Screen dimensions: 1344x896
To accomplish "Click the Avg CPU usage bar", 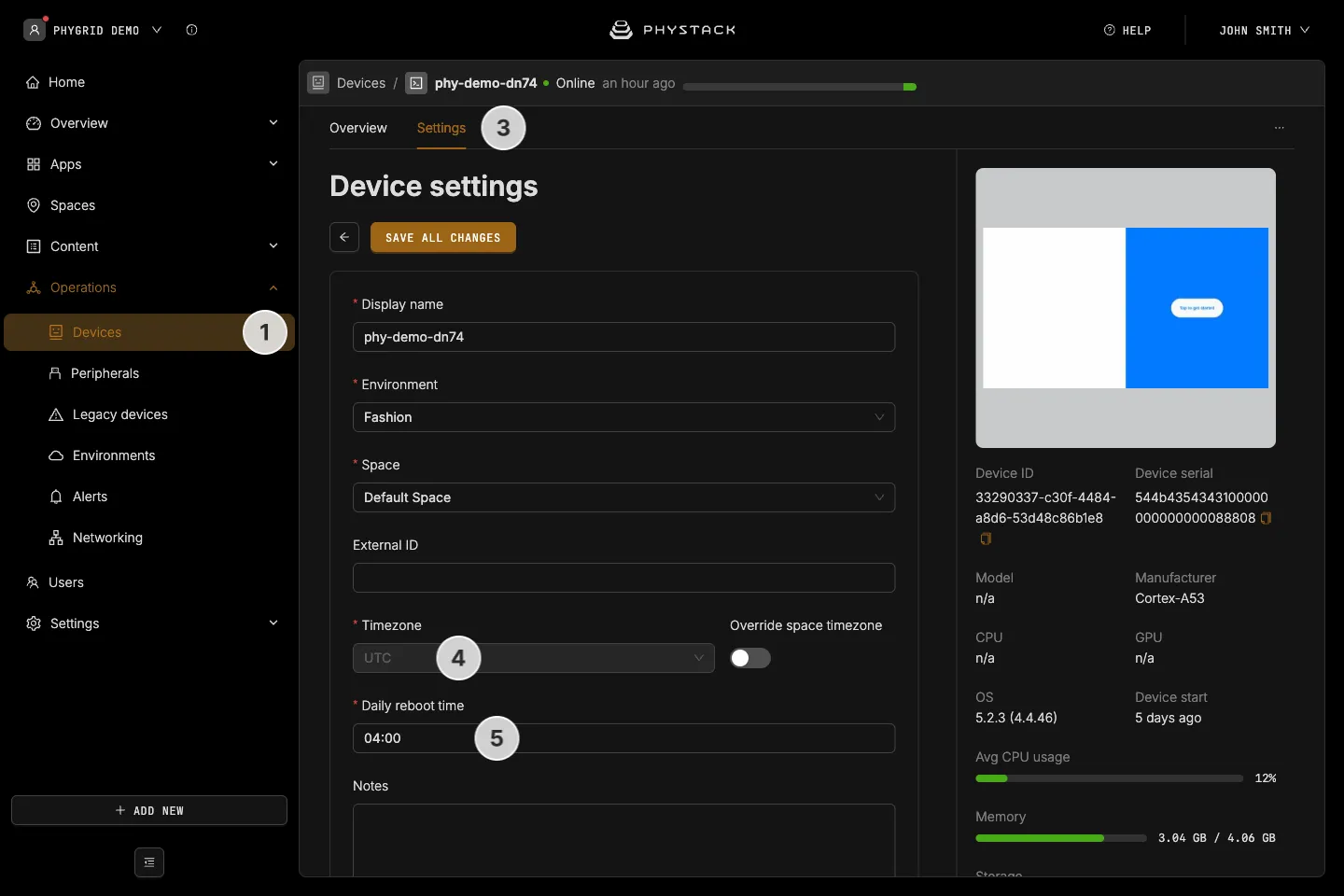I will coord(1109,778).
